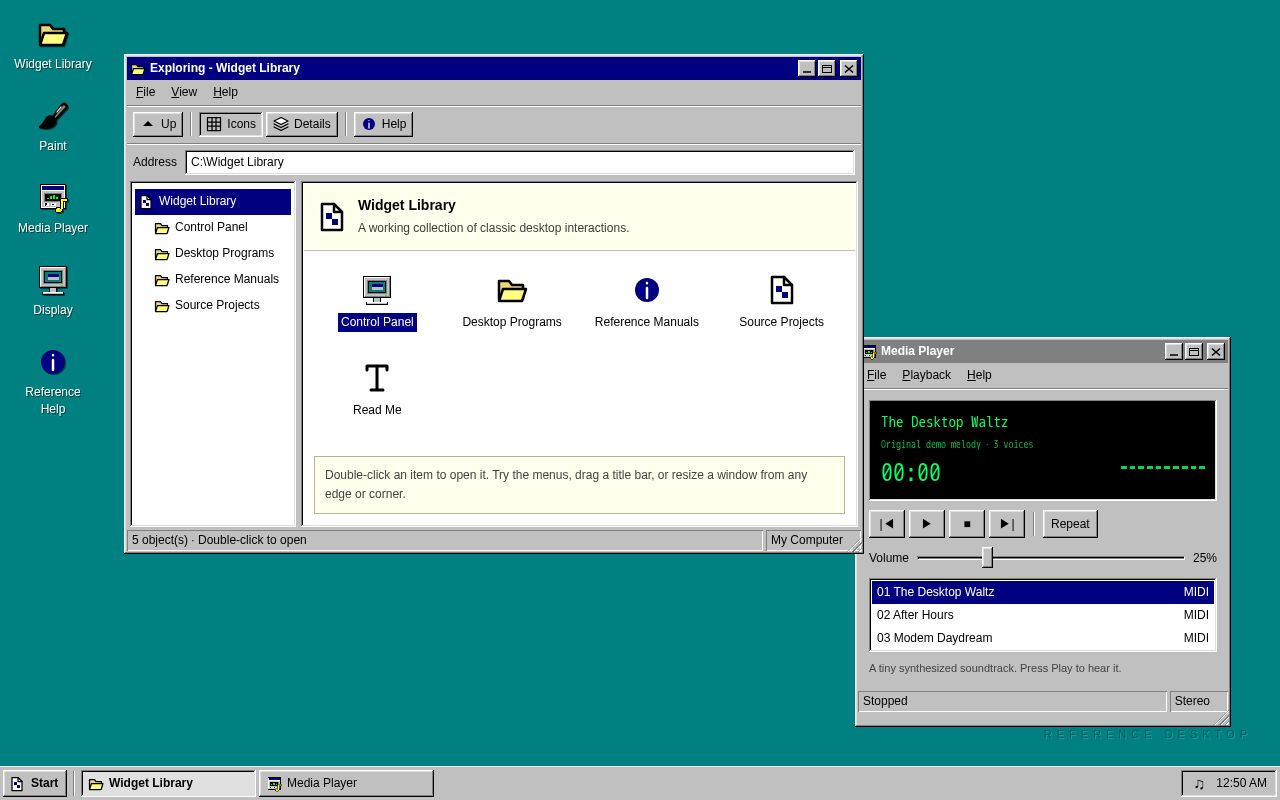Viewport: 1280px width, 800px height.
Task: Open the File menu in Exploring window
Action: [146, 92]
